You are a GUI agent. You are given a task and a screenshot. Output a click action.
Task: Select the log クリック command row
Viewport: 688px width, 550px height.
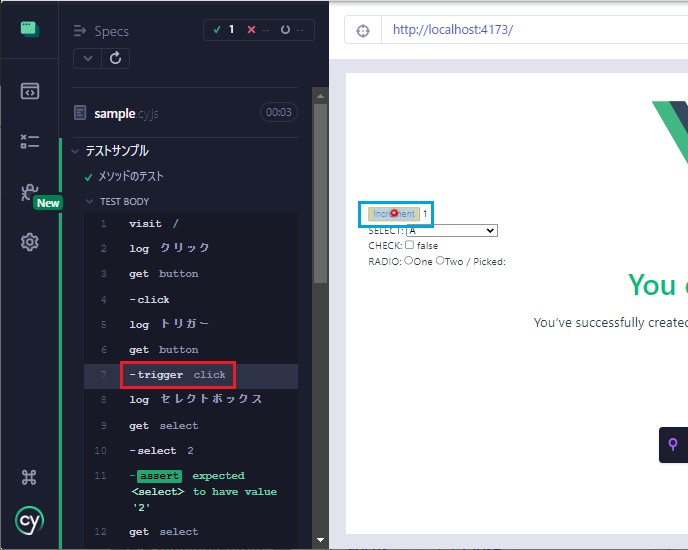191,248
